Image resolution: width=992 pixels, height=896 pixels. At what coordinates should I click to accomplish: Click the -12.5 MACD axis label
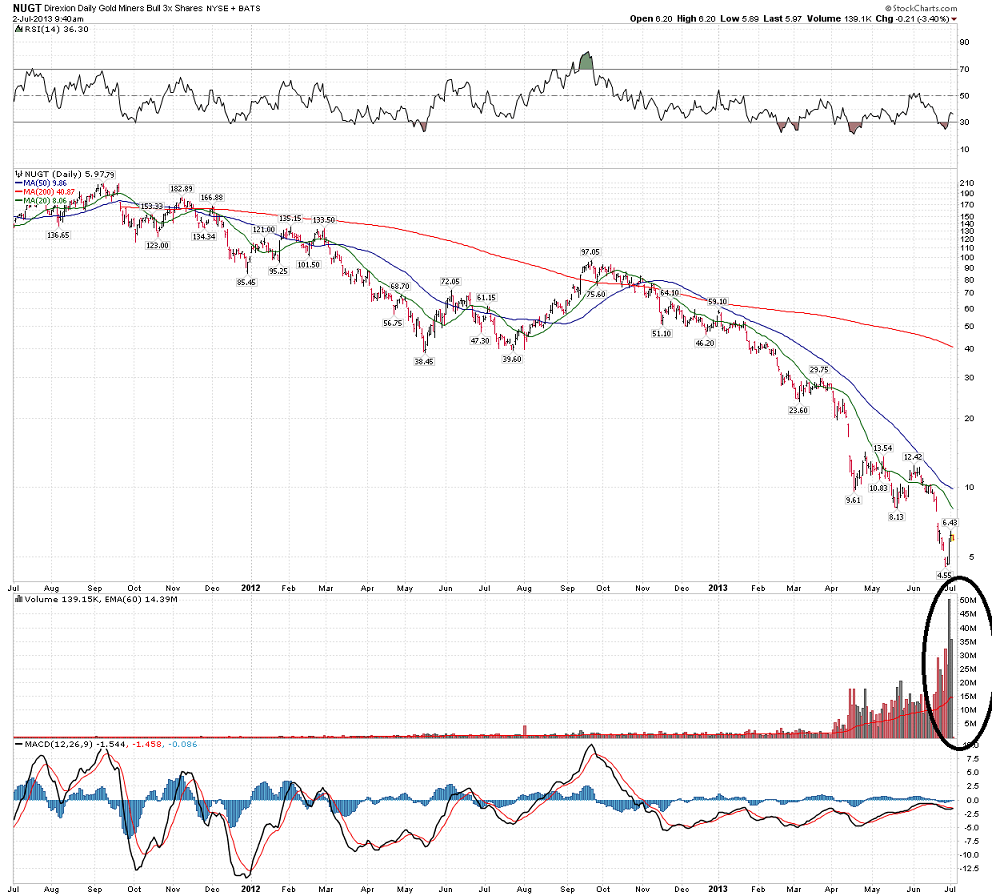pyautogui.click(x=970, y=869)
